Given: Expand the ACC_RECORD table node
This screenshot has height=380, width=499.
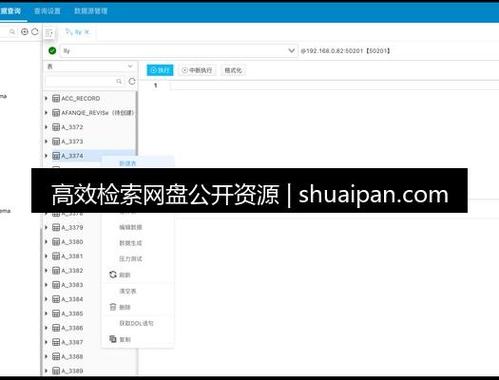Looking at the screenshot, I should (x=46, y=98).
